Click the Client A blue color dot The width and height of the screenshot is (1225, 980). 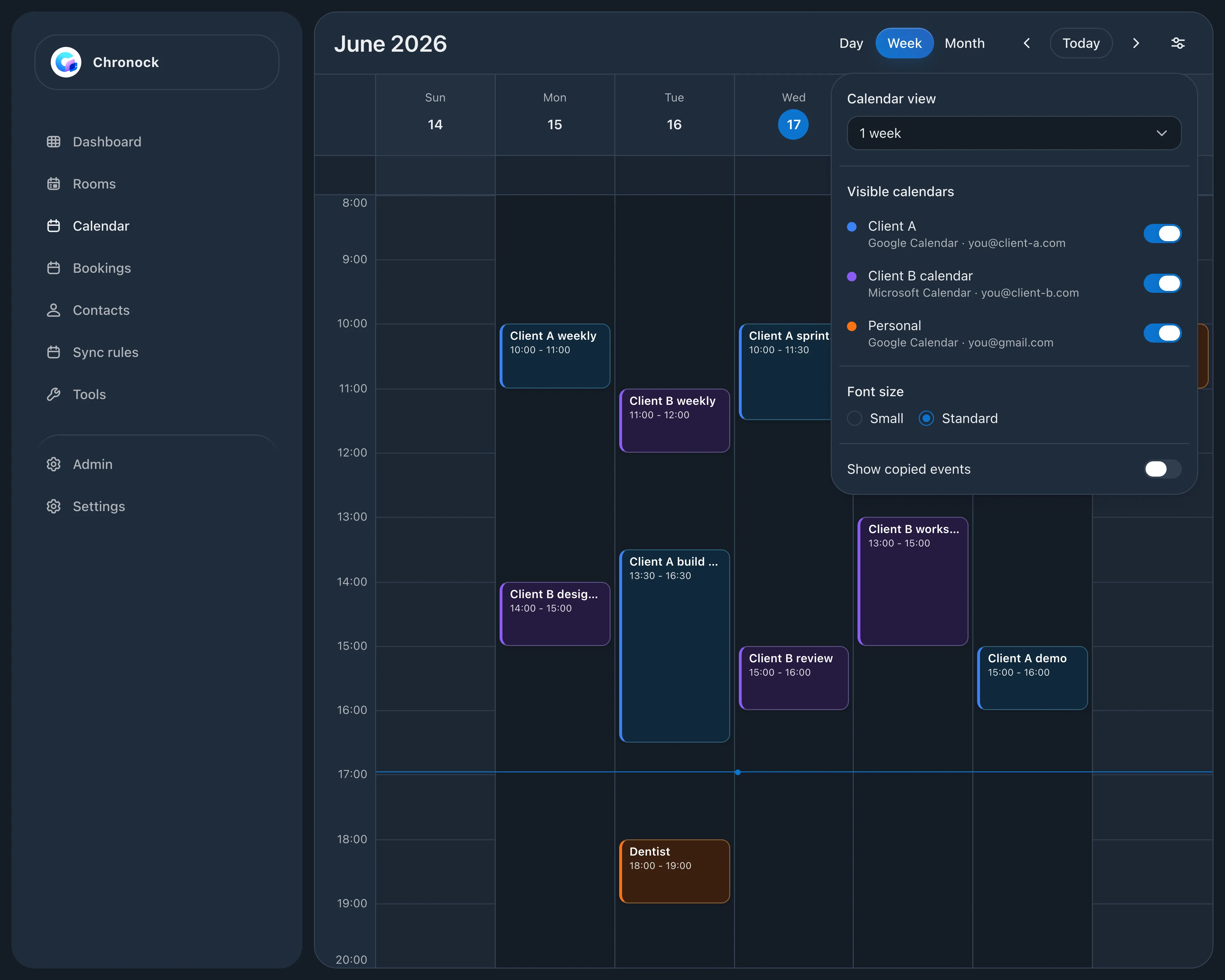(x=852, y=227)
